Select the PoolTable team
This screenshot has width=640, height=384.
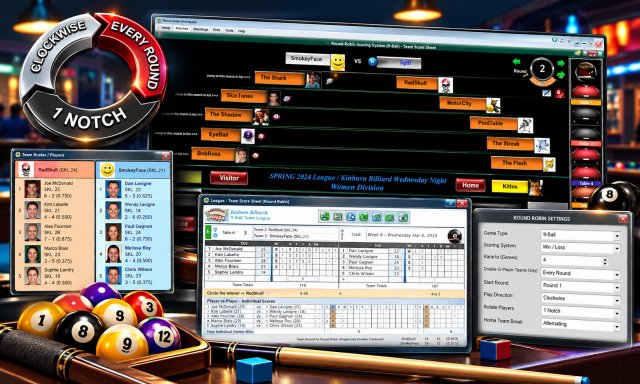click(494, 123)
